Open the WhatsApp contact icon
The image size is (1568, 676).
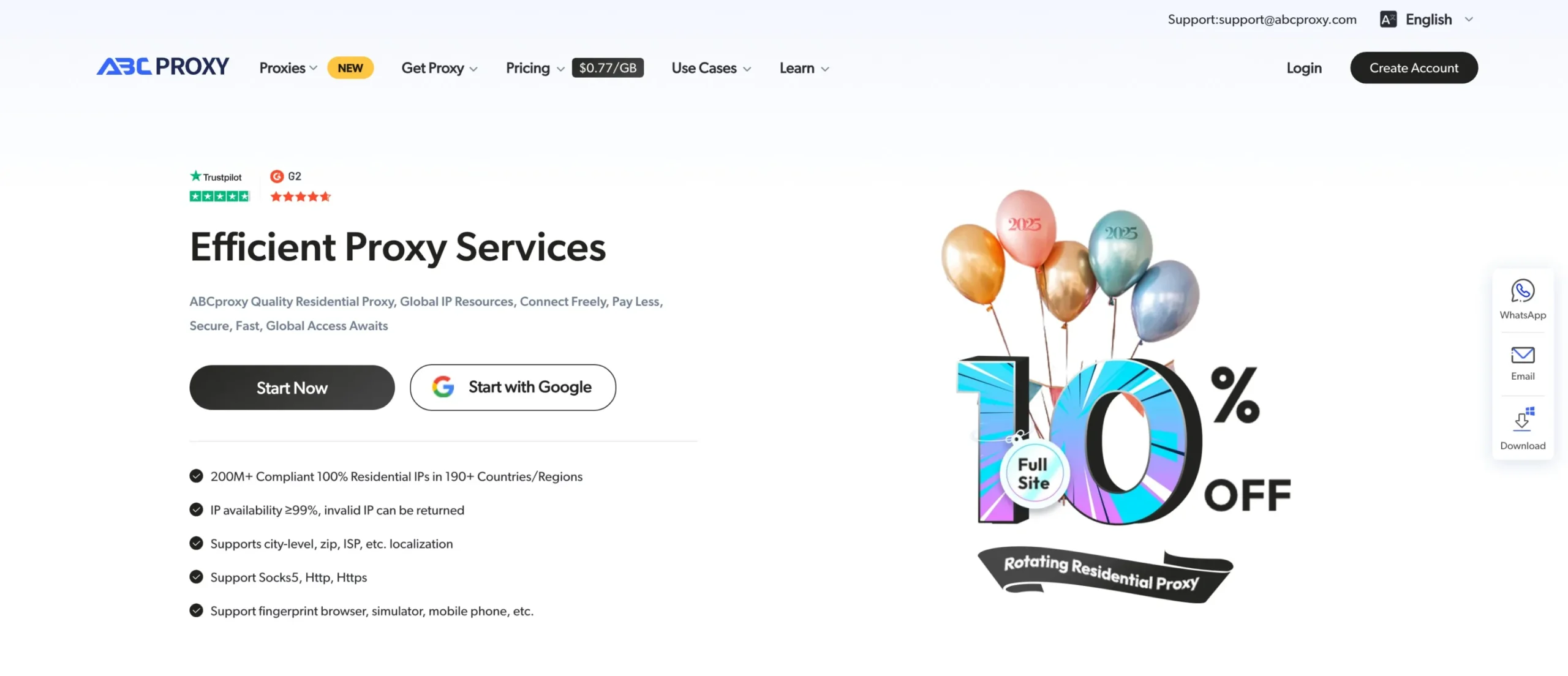1523,291
